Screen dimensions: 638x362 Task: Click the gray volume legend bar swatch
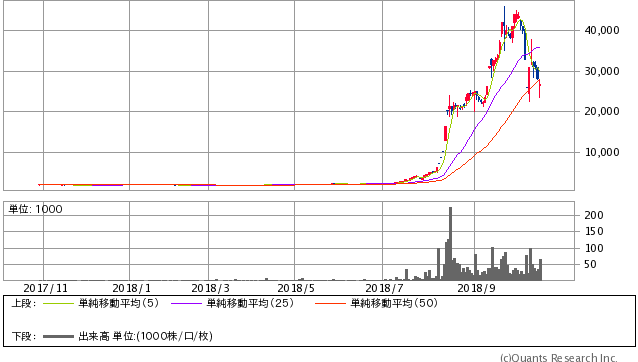tap(58, 336)
